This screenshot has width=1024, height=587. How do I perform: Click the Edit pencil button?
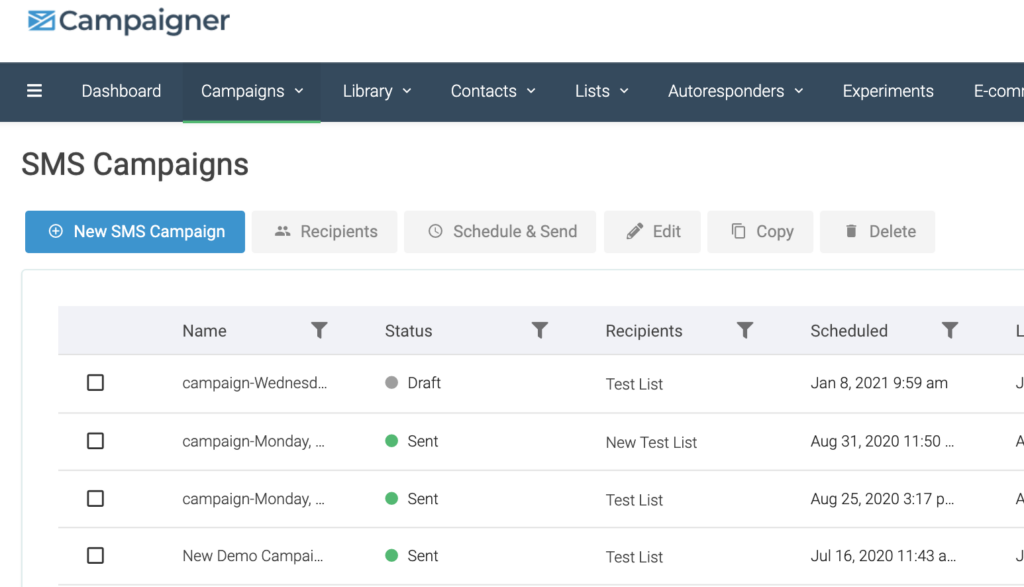coord(652,231)
